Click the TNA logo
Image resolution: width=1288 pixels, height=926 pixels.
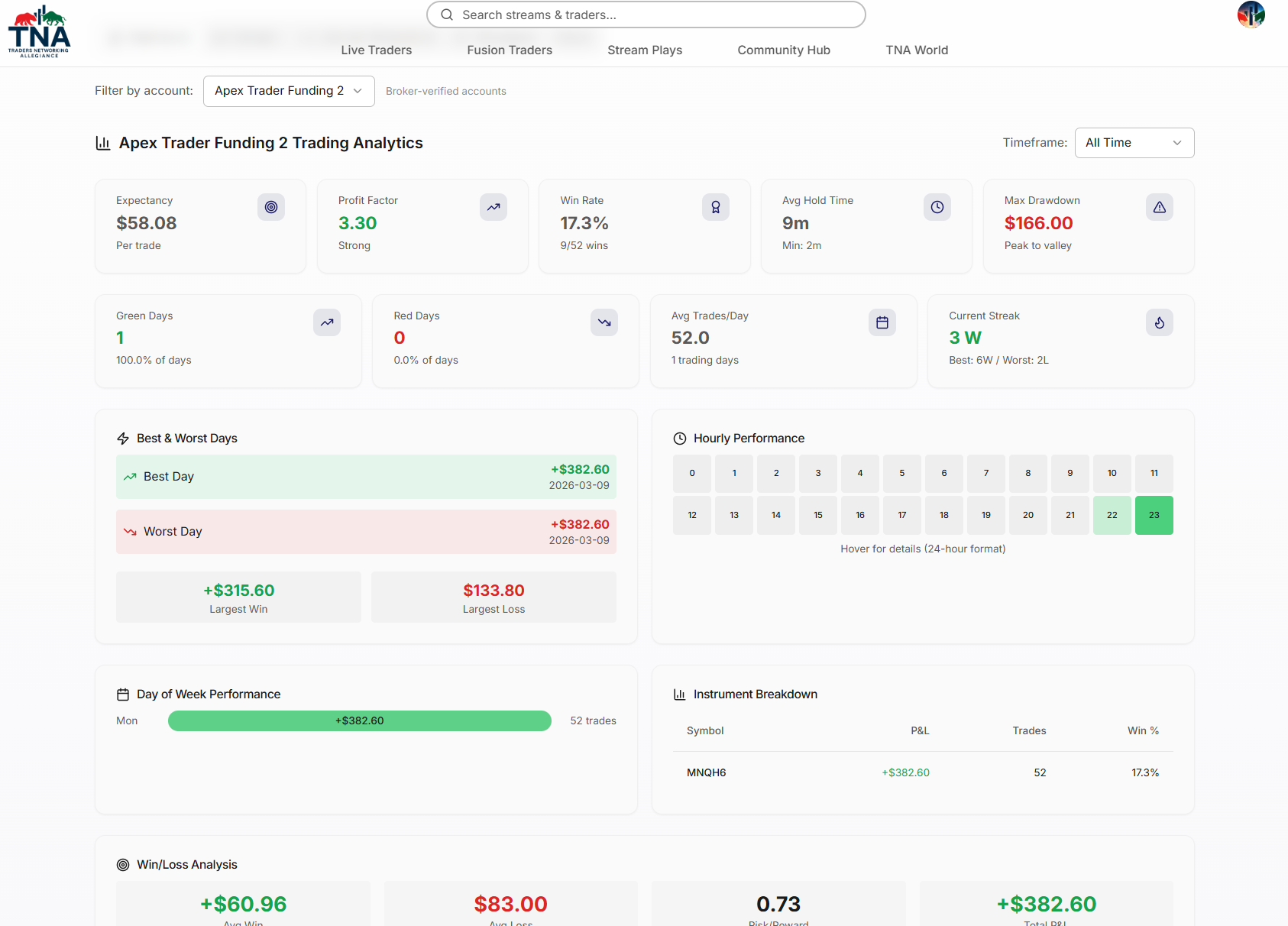click(x=39, y=31)
